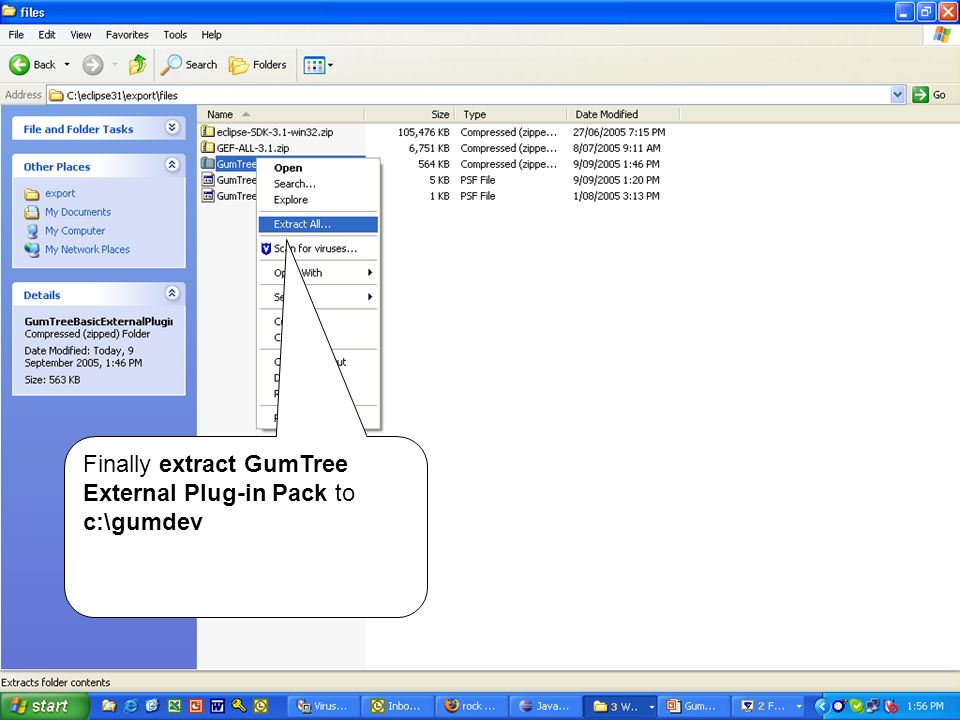Open My Computer link
Viewport: 960px width, 720px height.
75,231
